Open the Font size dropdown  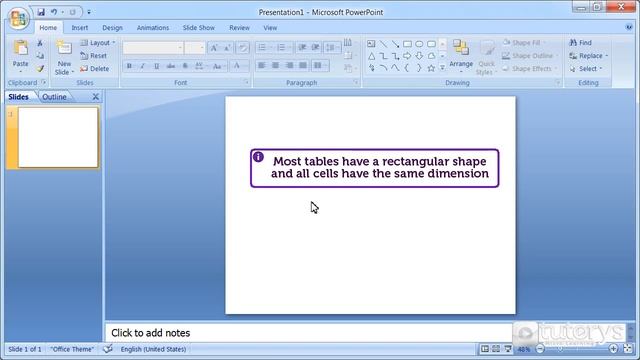(202, 48)
